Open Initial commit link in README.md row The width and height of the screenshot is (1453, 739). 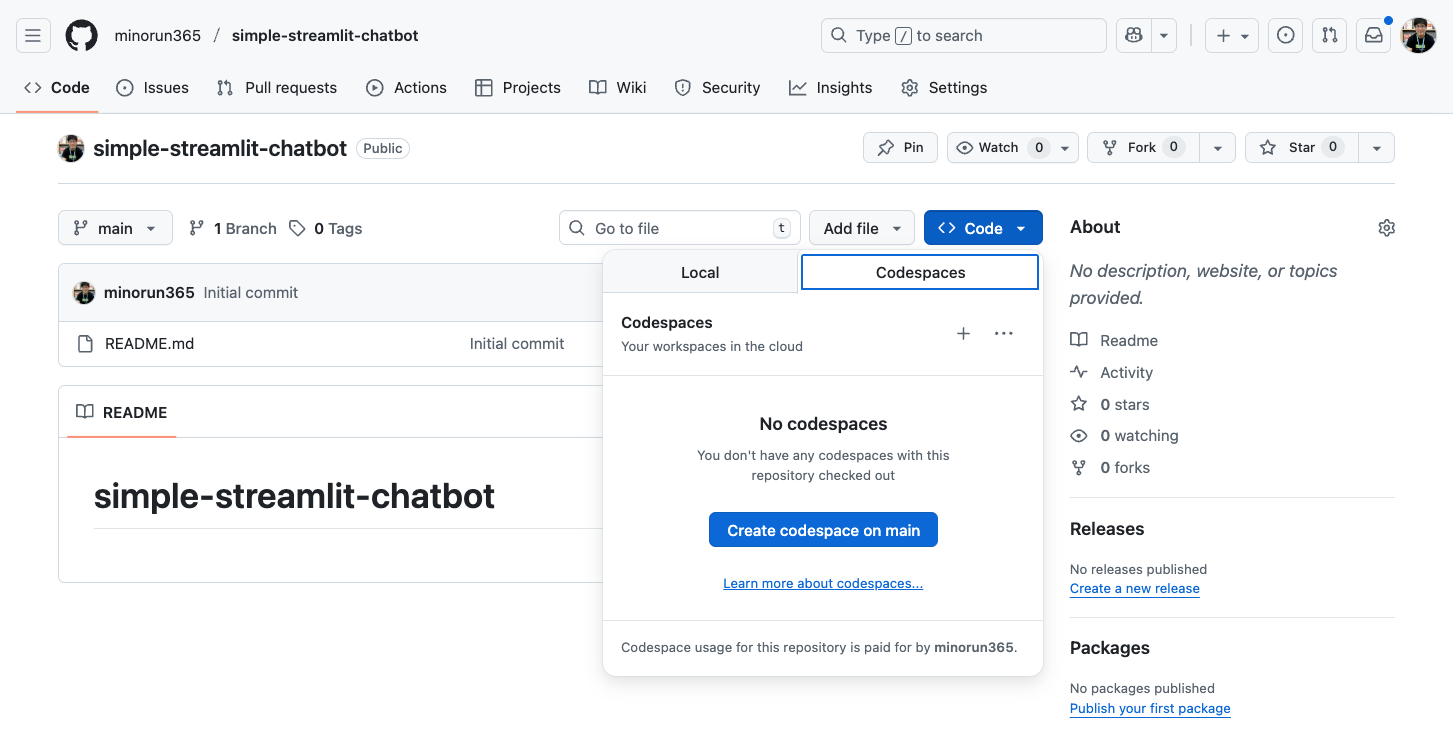tap(517, 344)
